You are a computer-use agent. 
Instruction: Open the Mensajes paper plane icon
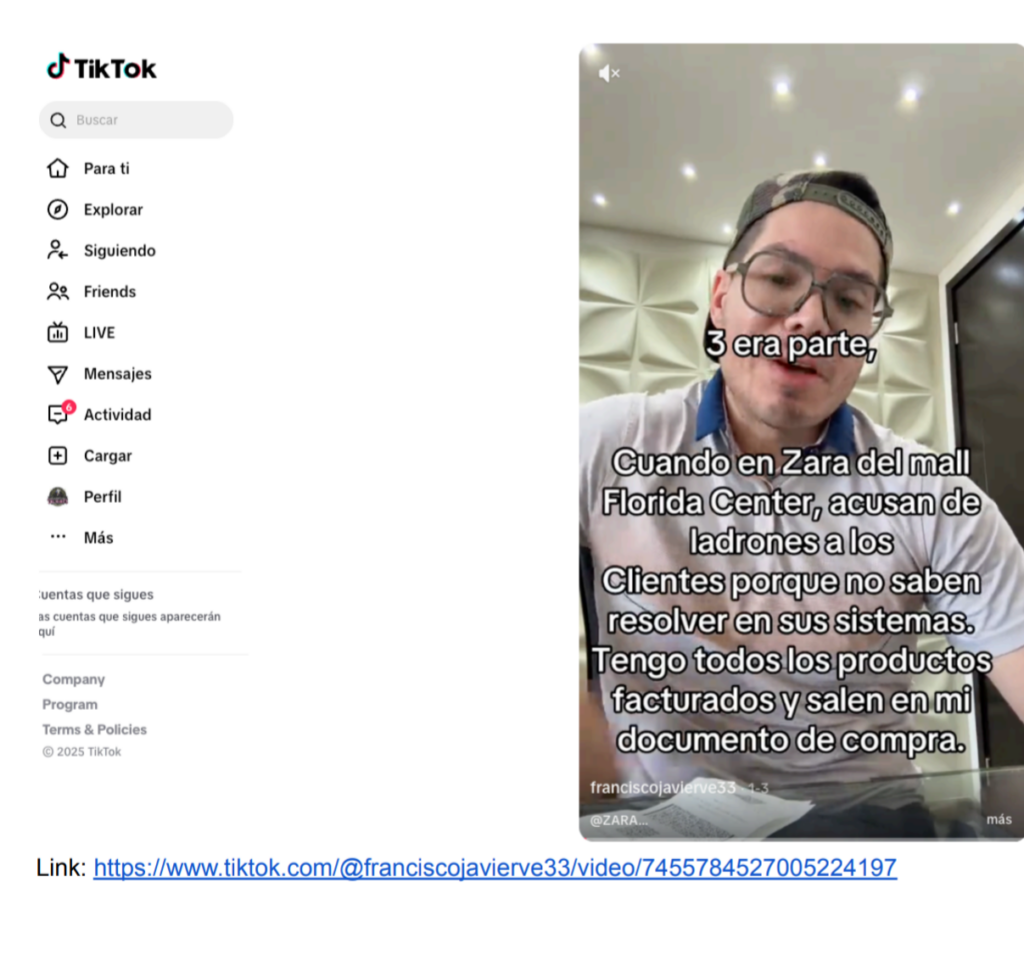pos(58,373)
